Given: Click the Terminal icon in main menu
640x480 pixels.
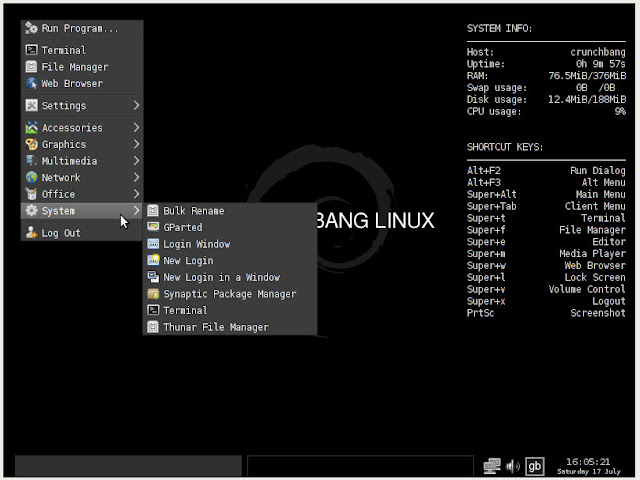Looking at the screenshot, I should (31, 50).
